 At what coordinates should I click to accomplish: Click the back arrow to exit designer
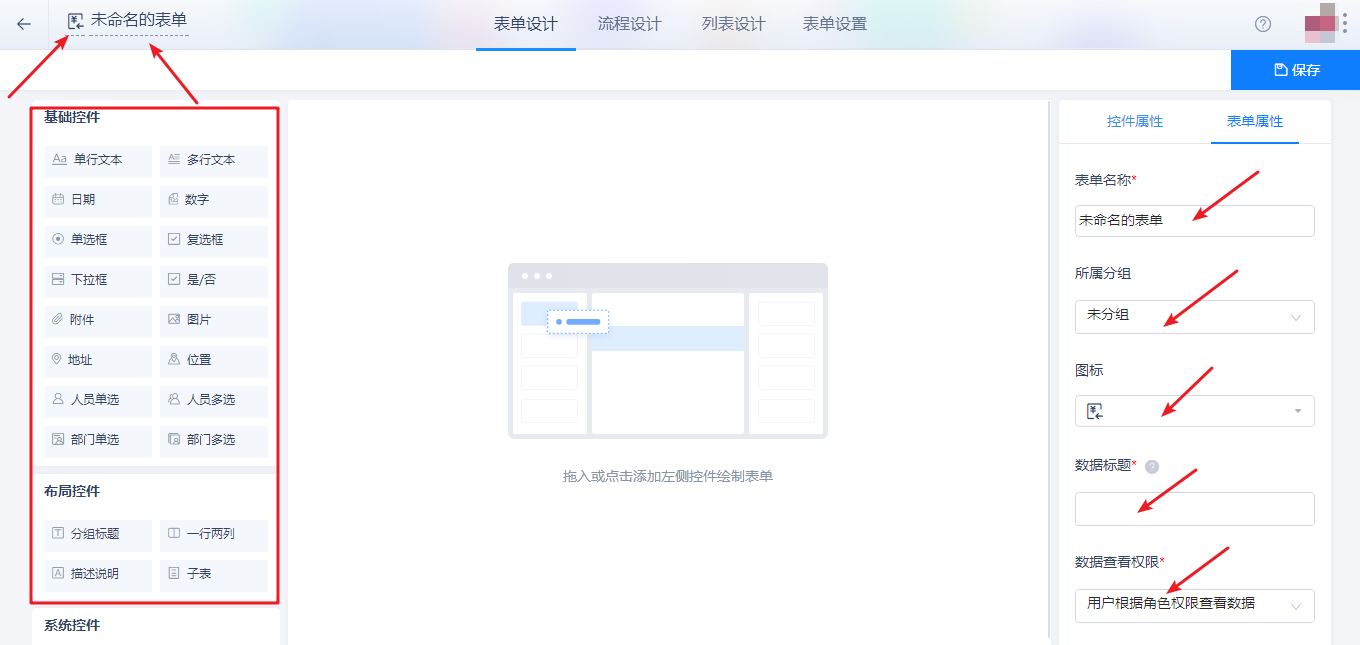(x=22, y=23)
